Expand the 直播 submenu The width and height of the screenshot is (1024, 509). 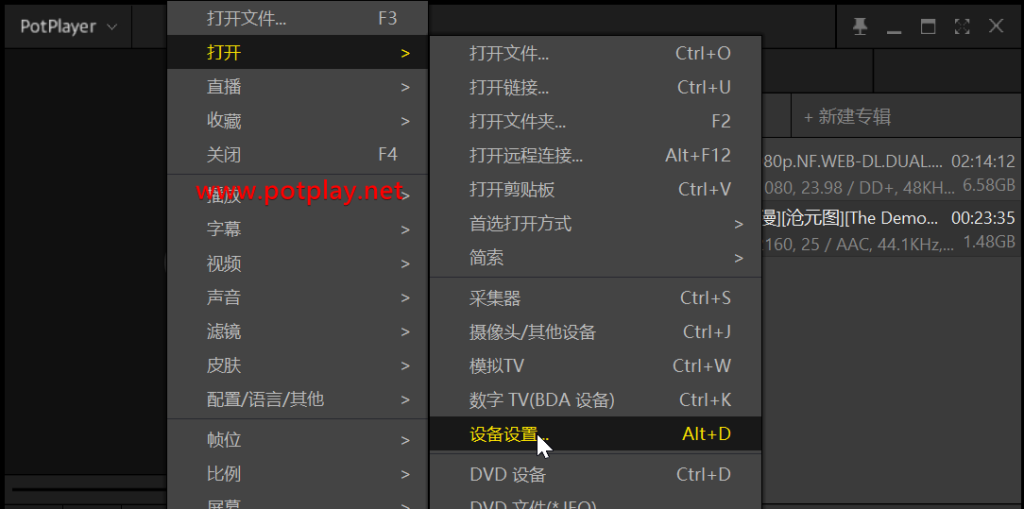(298, 87)
